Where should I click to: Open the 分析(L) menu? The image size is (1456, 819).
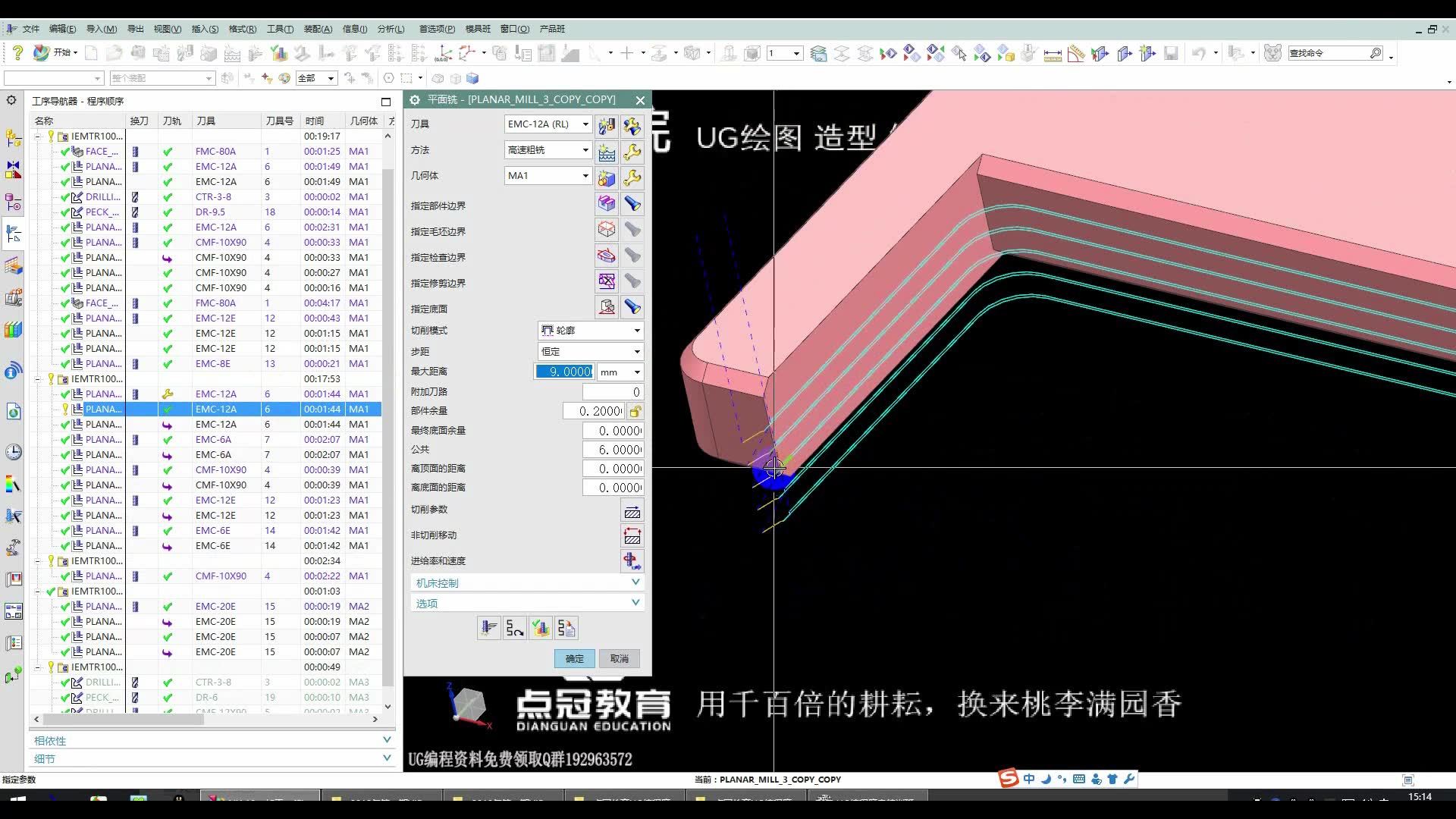click(391, 29)
